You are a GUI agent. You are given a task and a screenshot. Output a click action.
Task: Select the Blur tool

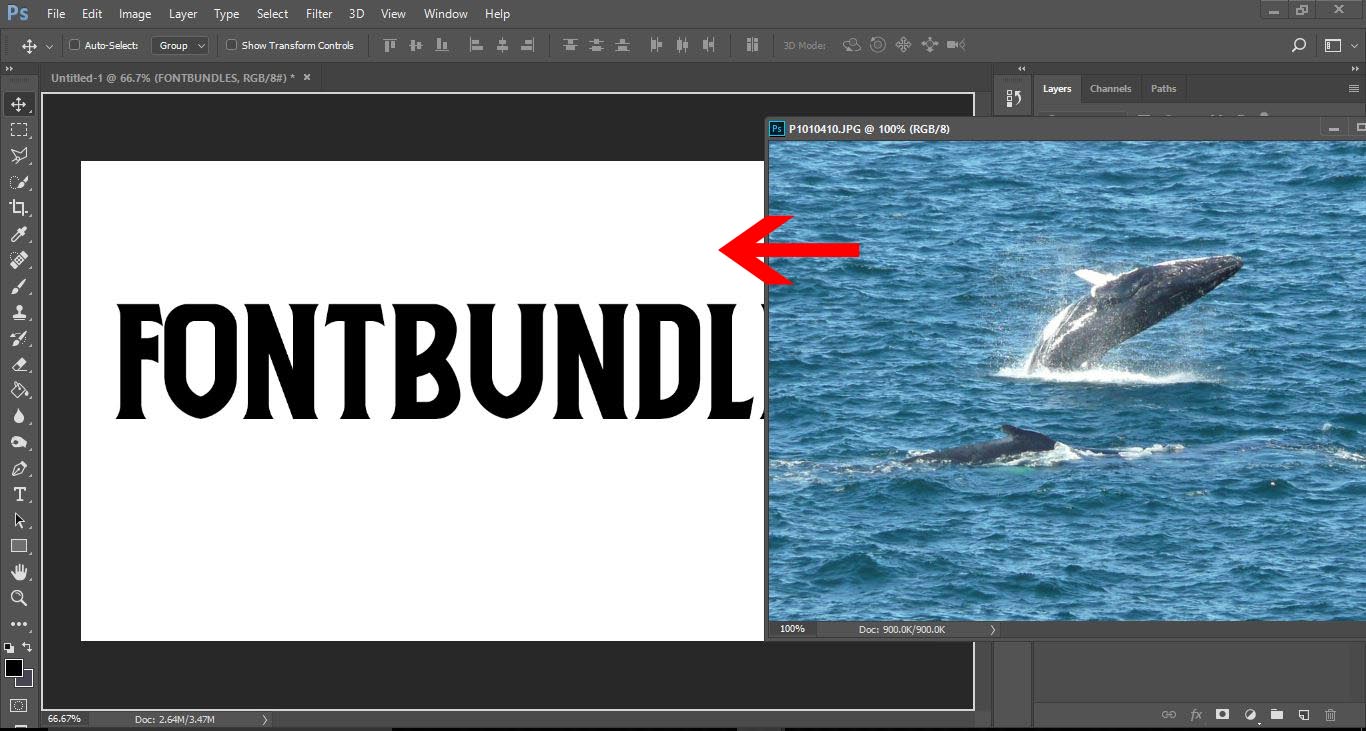(x=18, y=416)
